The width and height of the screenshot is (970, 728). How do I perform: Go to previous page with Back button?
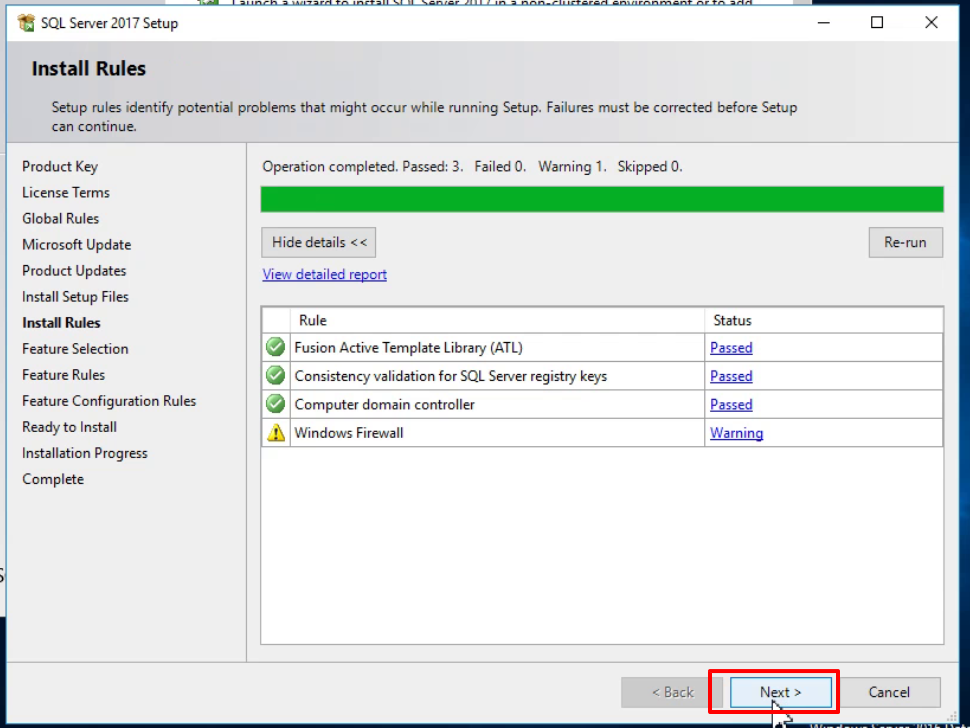pyautogui.click(x=672, y=692)
